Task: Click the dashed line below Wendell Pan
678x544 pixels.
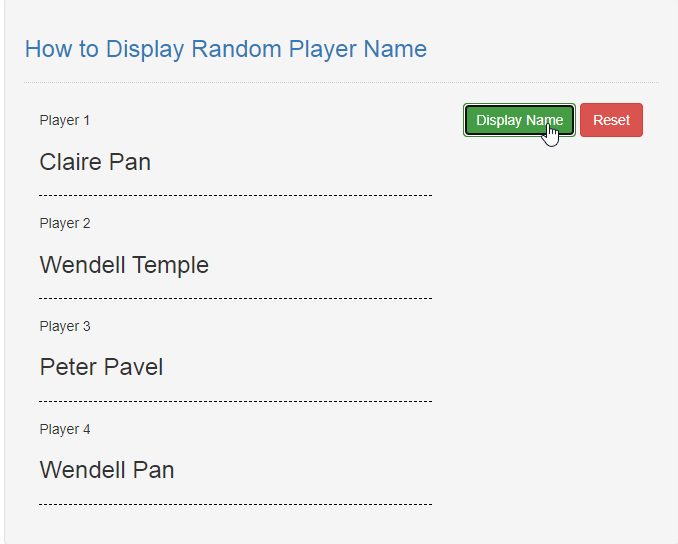Action: click(x=236, y=504)
